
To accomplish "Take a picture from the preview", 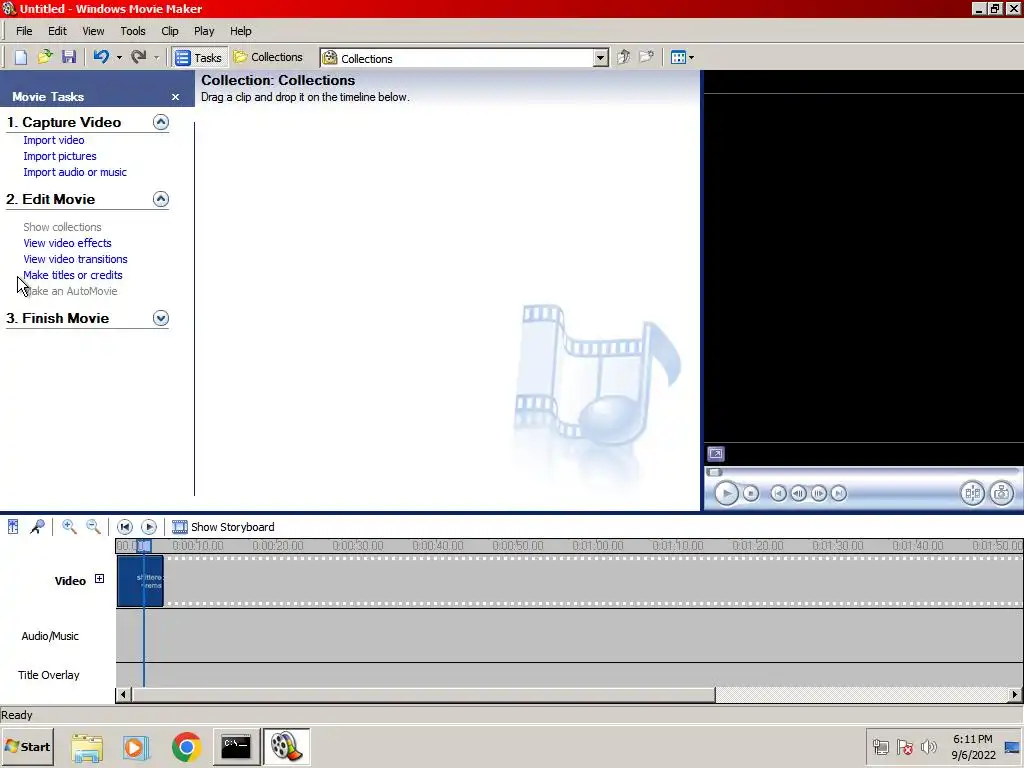I will tap(1002, 493).
